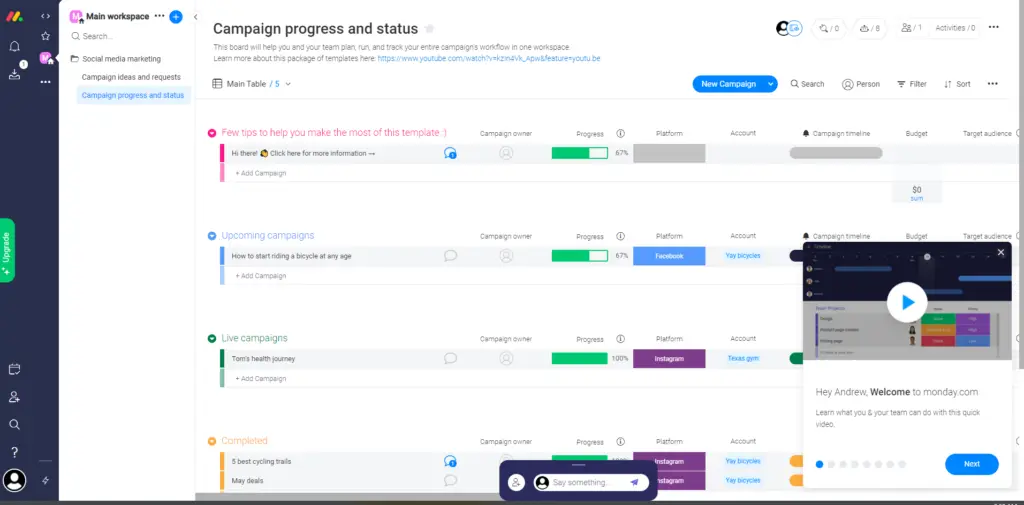Click the blue plus add button in workspace
The height and width of the screenshot is (505, 1024).
[x=176, y=17]
